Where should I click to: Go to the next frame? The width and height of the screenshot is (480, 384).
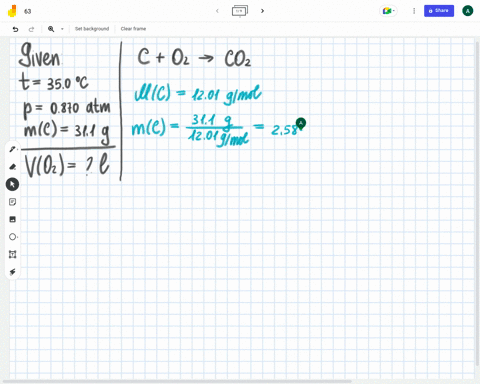pos(262,11)
